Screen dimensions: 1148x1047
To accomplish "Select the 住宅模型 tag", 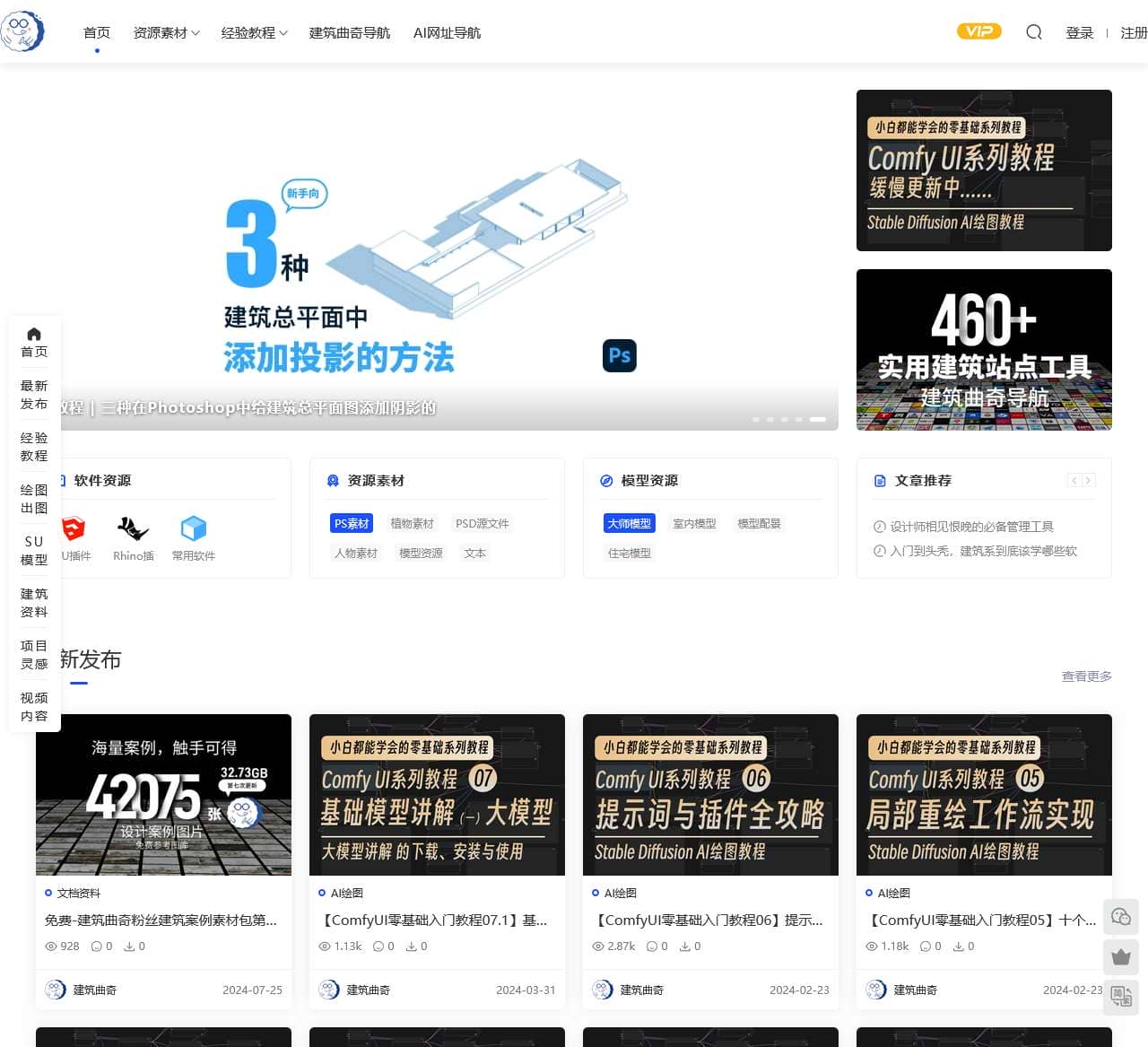I will click(x=630, y=554).
